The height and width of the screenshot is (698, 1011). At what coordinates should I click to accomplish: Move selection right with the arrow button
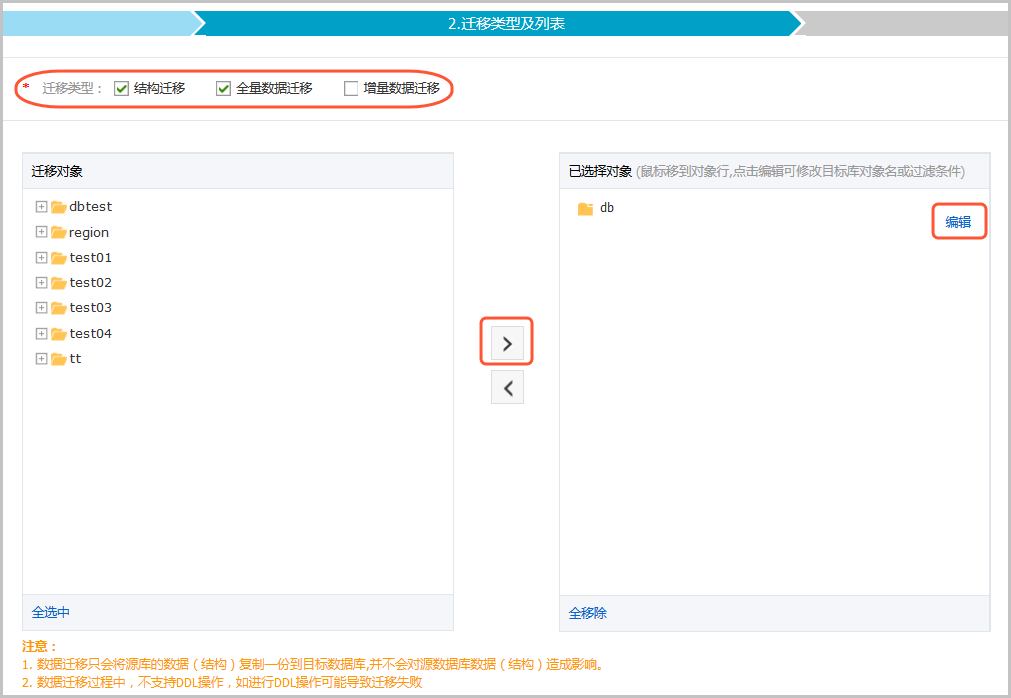click(507, 343)
